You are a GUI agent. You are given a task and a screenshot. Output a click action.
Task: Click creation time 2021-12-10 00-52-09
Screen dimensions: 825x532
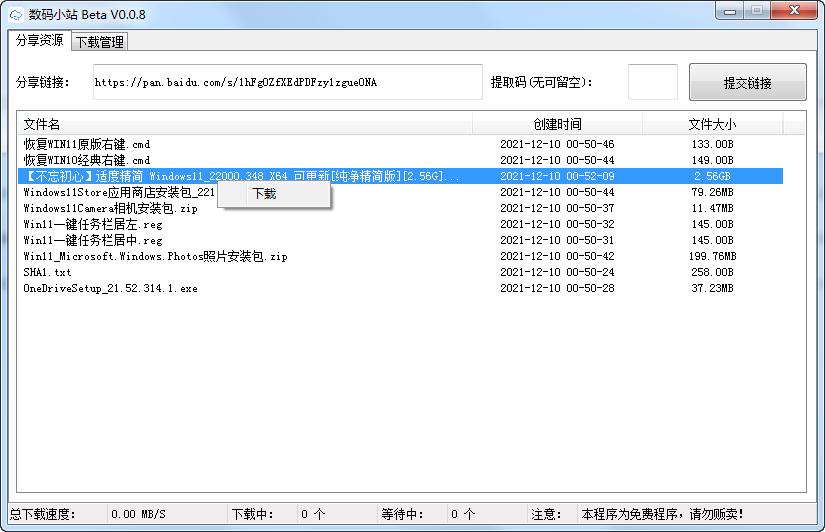pyautogui.click(x=557, y=176)
